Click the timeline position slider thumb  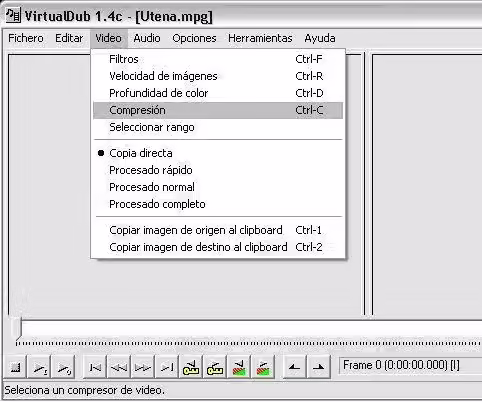[x=16, y=328]
